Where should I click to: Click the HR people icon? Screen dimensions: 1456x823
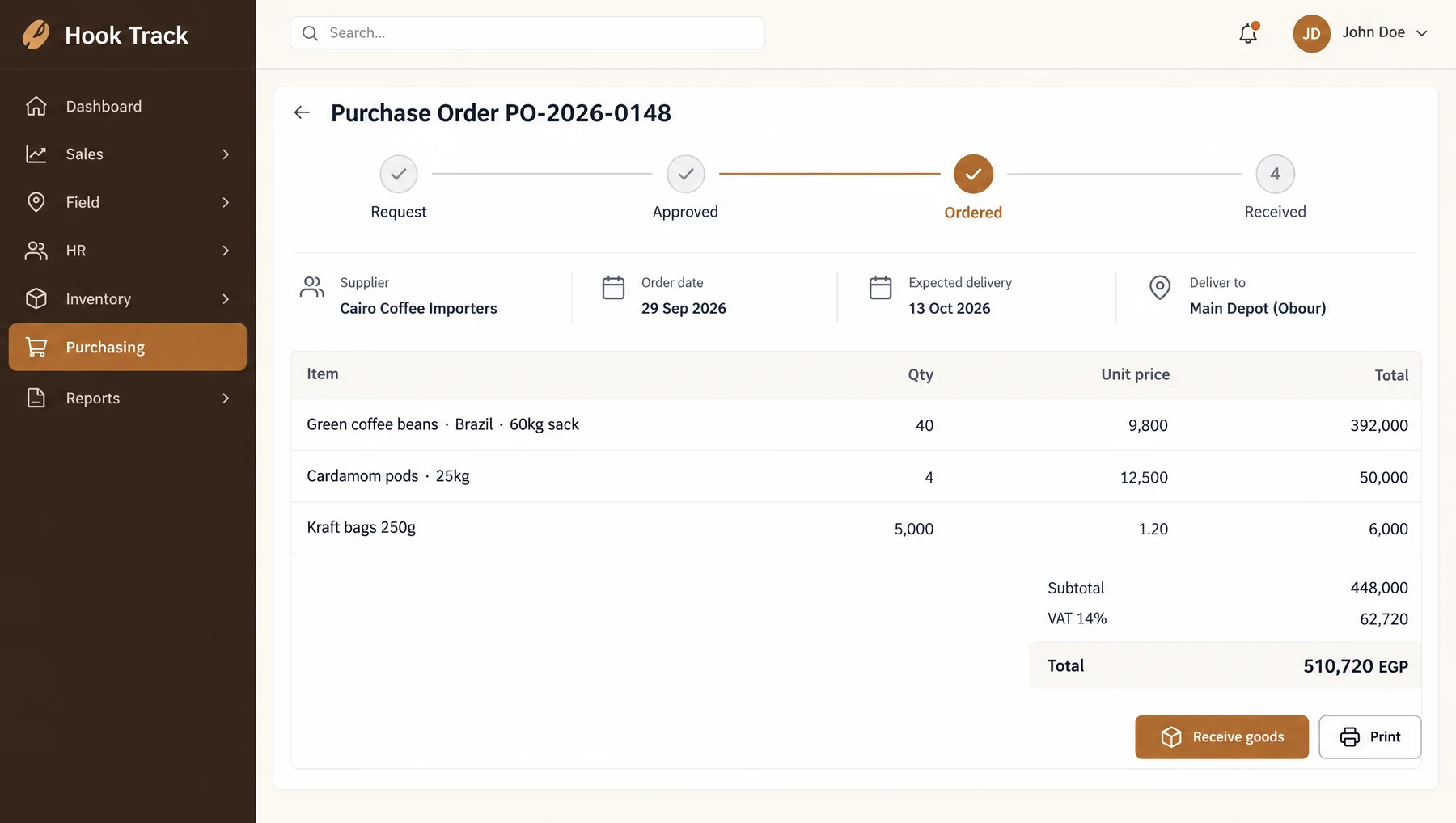[x=36, y=251]
